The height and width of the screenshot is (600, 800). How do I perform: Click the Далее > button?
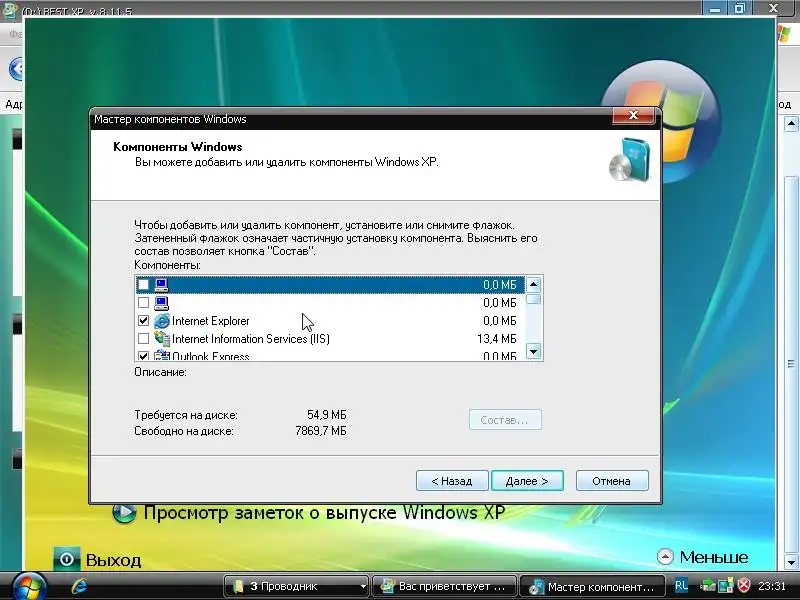[x=527, y=481]
